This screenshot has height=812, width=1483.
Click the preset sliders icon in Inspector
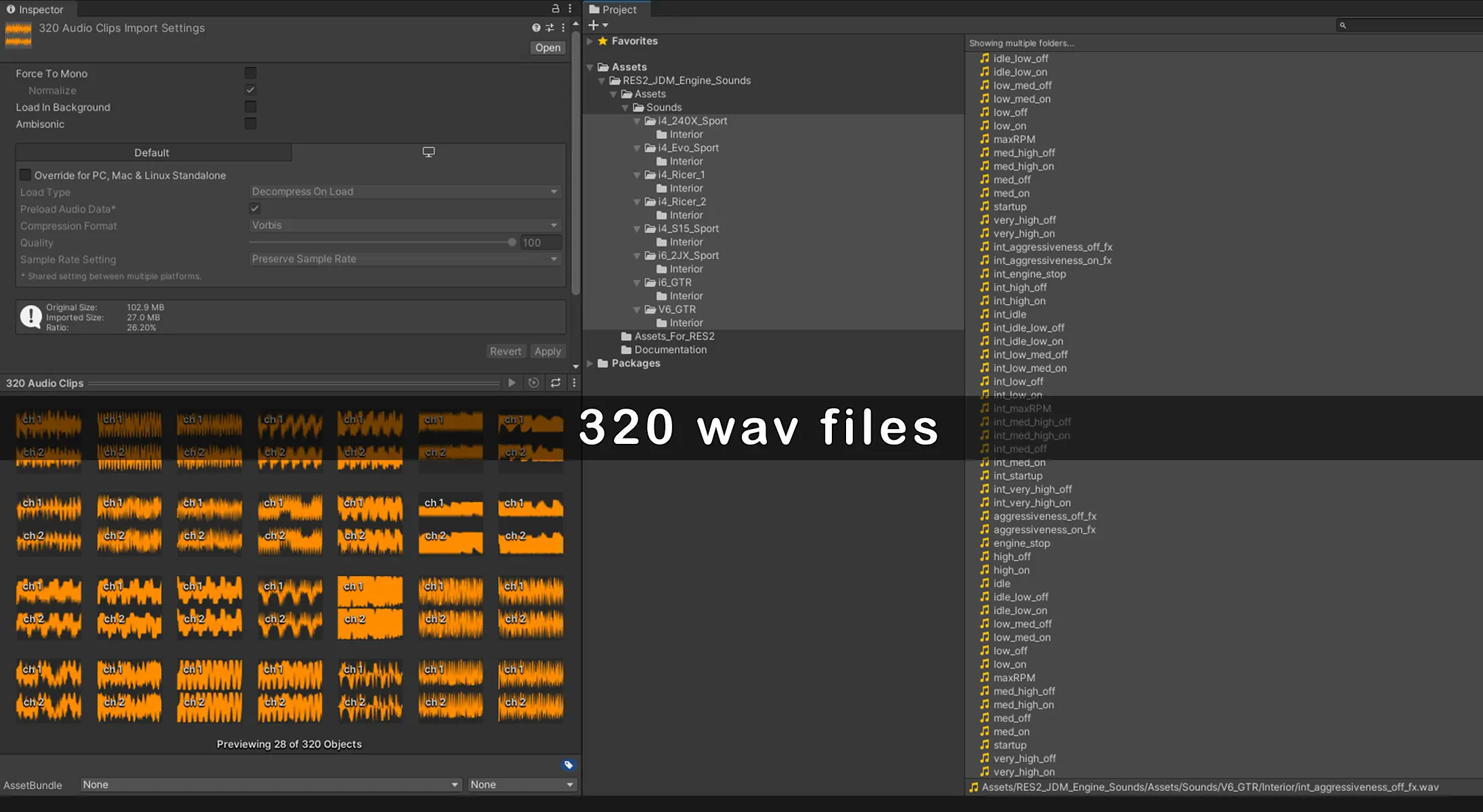550,28
